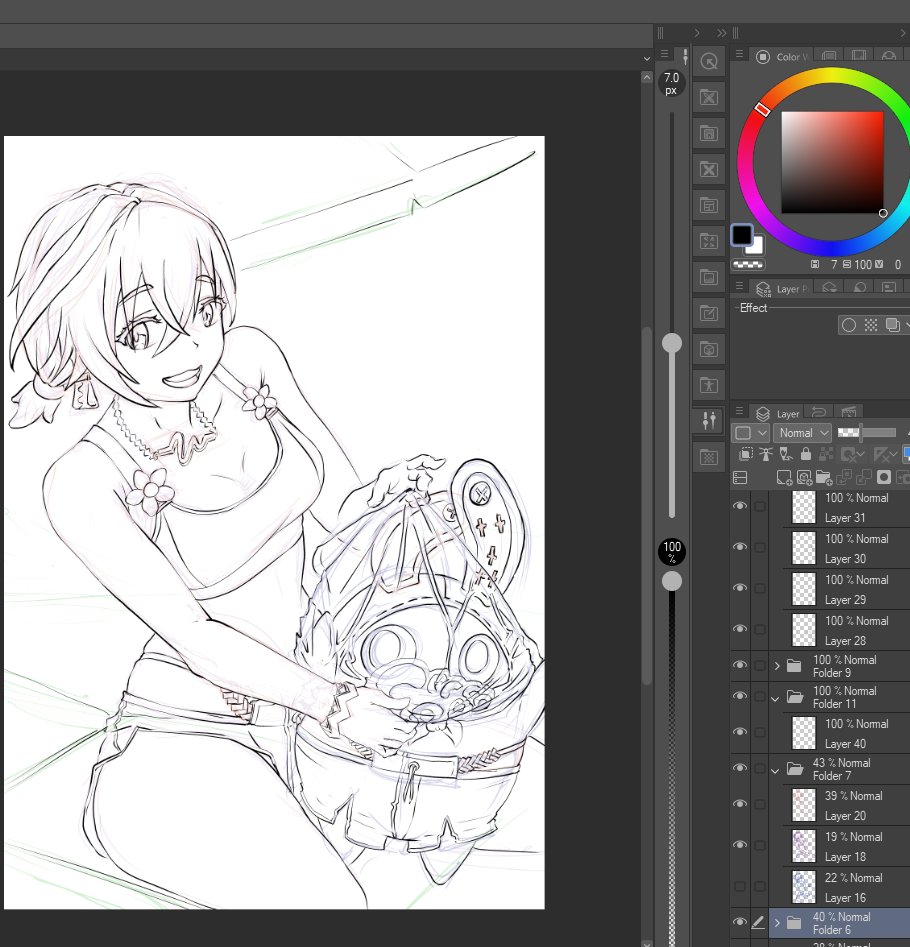Click the transfer to lower layer icon
This screenshot has height=947, width=910.
click(844, 478)
